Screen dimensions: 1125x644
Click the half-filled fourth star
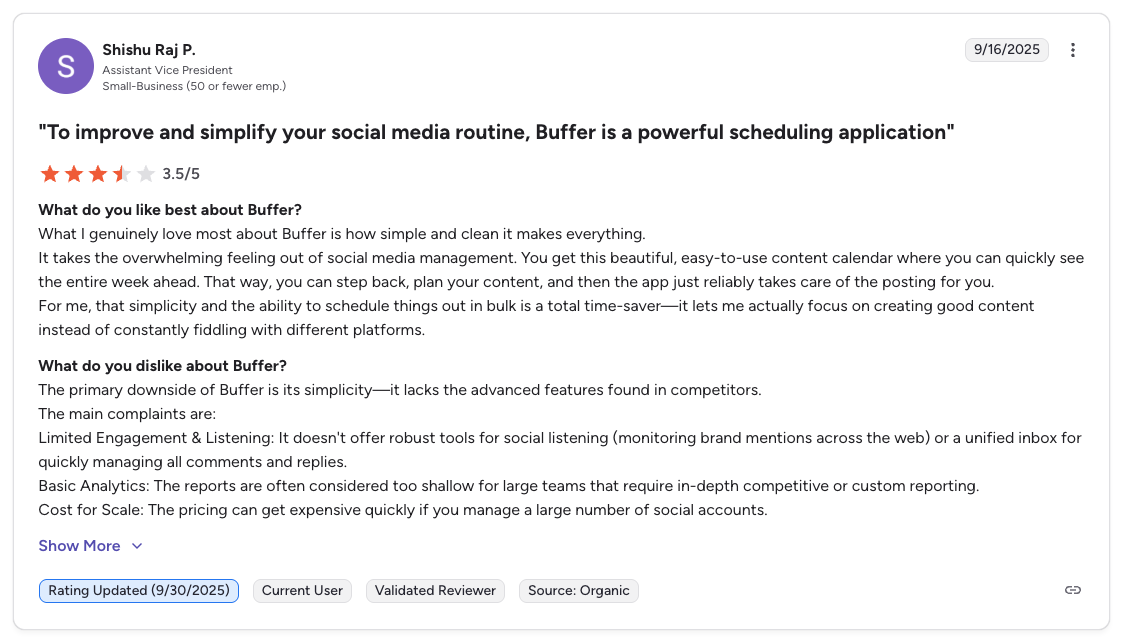point(121,173)
